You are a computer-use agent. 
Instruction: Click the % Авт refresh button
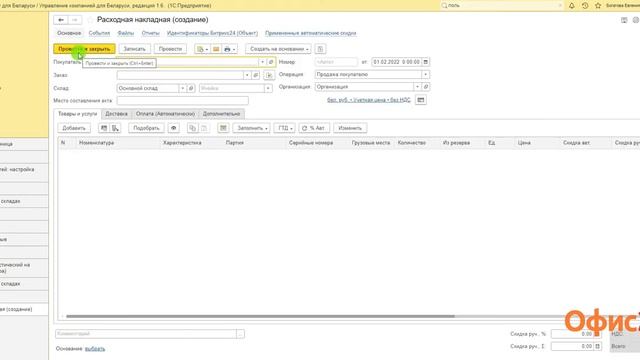coord(314,128)
